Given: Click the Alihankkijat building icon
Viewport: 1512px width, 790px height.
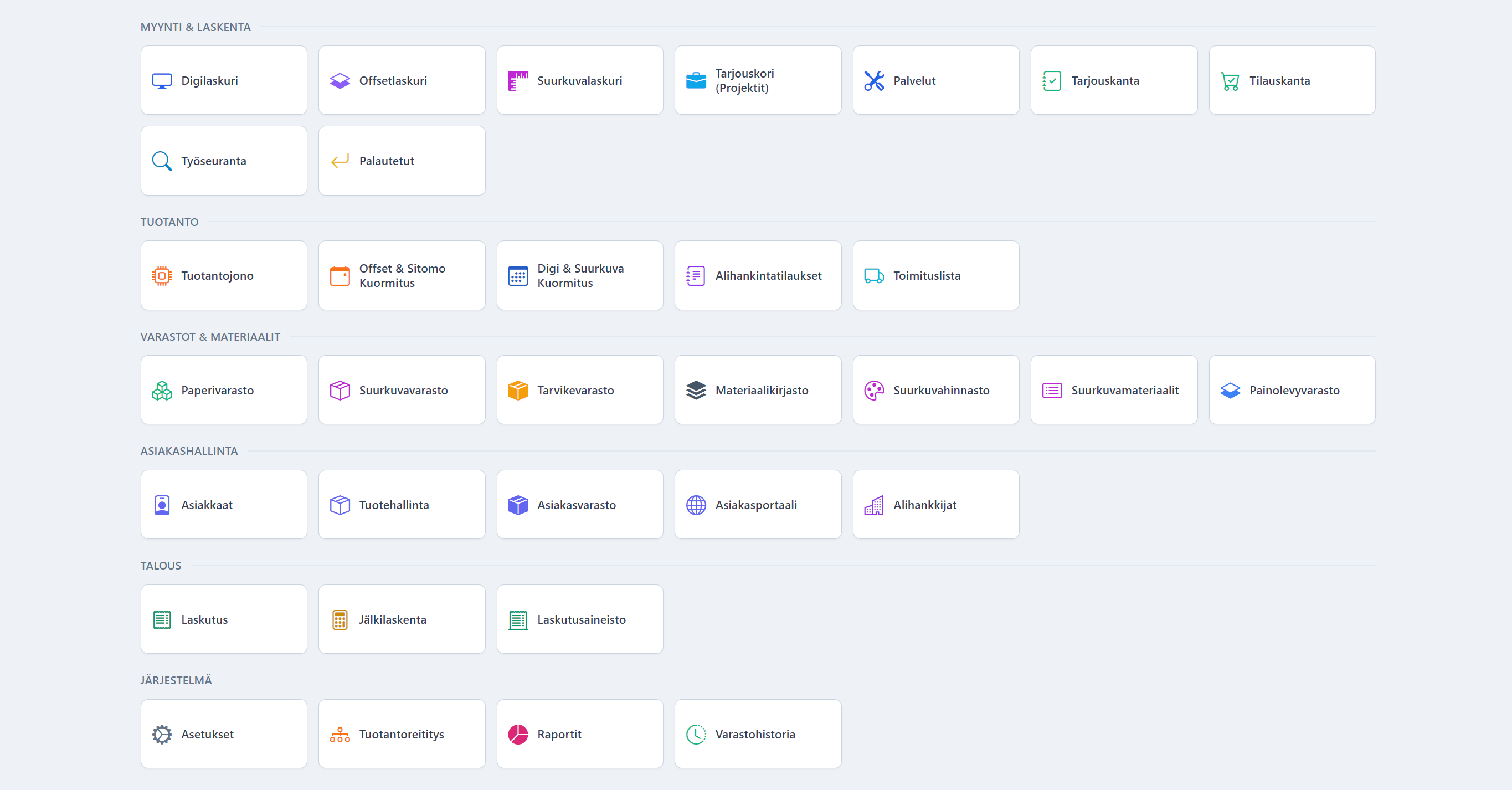Looking at the screenshot, I should (874, 505).
